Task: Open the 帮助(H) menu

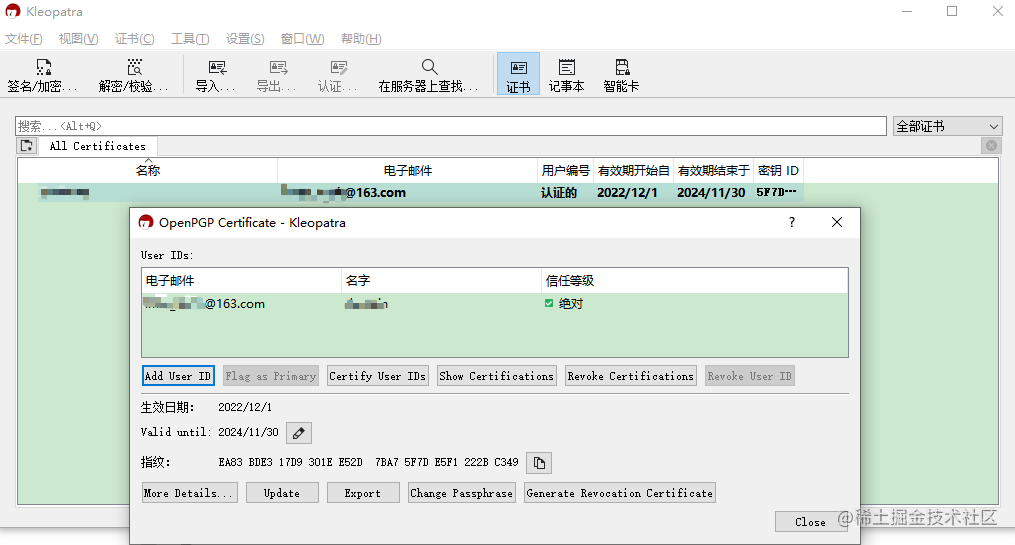Action: pos(361,39)
